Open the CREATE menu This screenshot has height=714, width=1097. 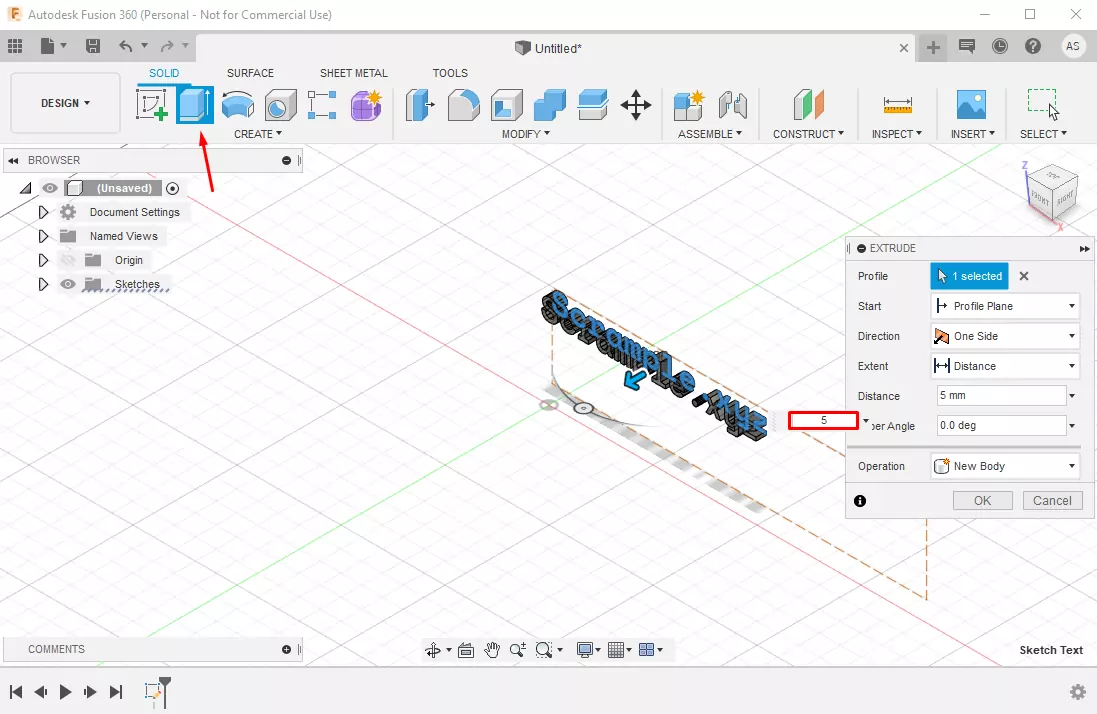point(257,134)
